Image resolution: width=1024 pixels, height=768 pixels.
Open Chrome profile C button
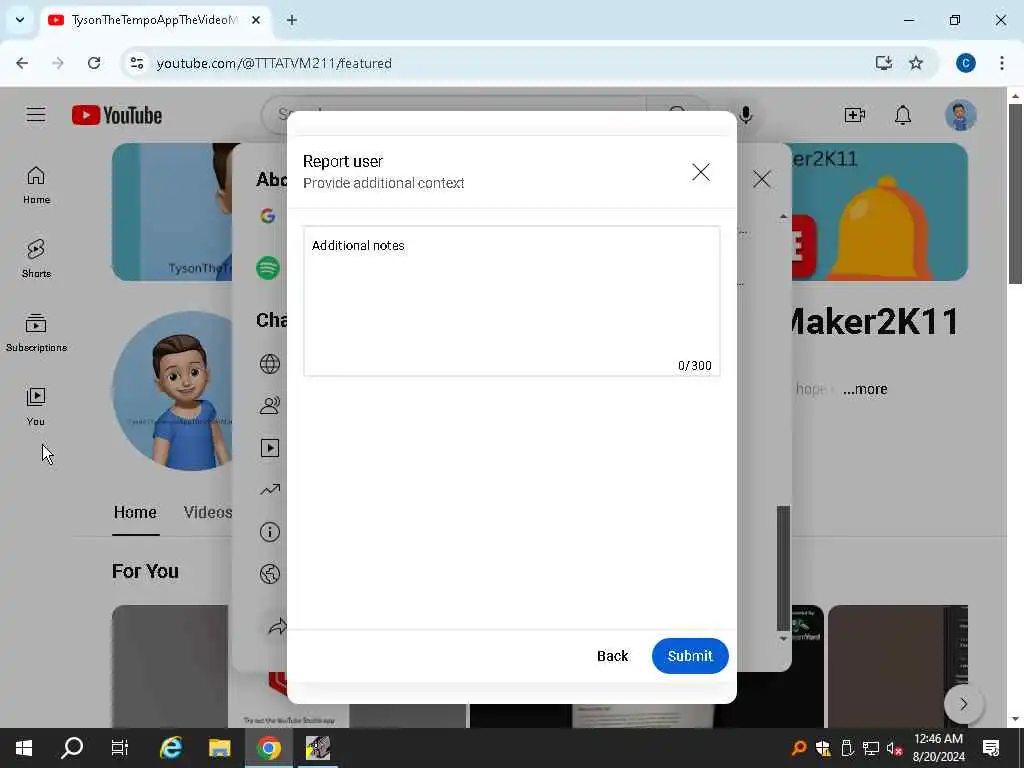(x=965, y=63)
